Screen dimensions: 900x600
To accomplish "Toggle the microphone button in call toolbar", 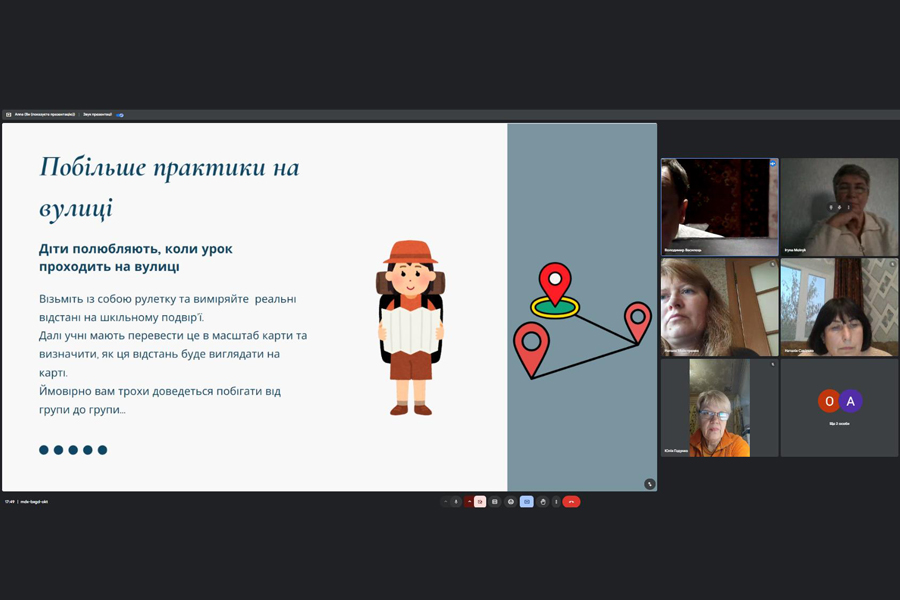I will [456, 502].
